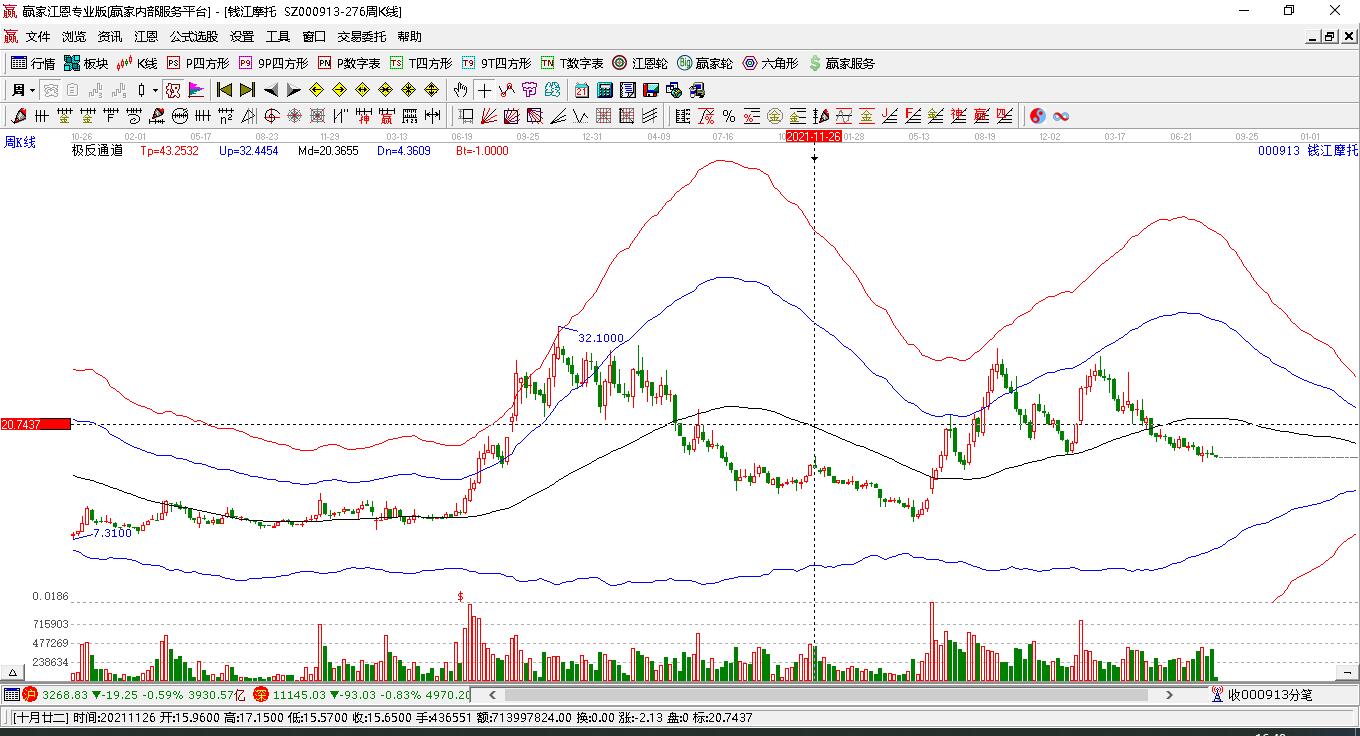Select the crosshair cursor tool

point(484,90)
